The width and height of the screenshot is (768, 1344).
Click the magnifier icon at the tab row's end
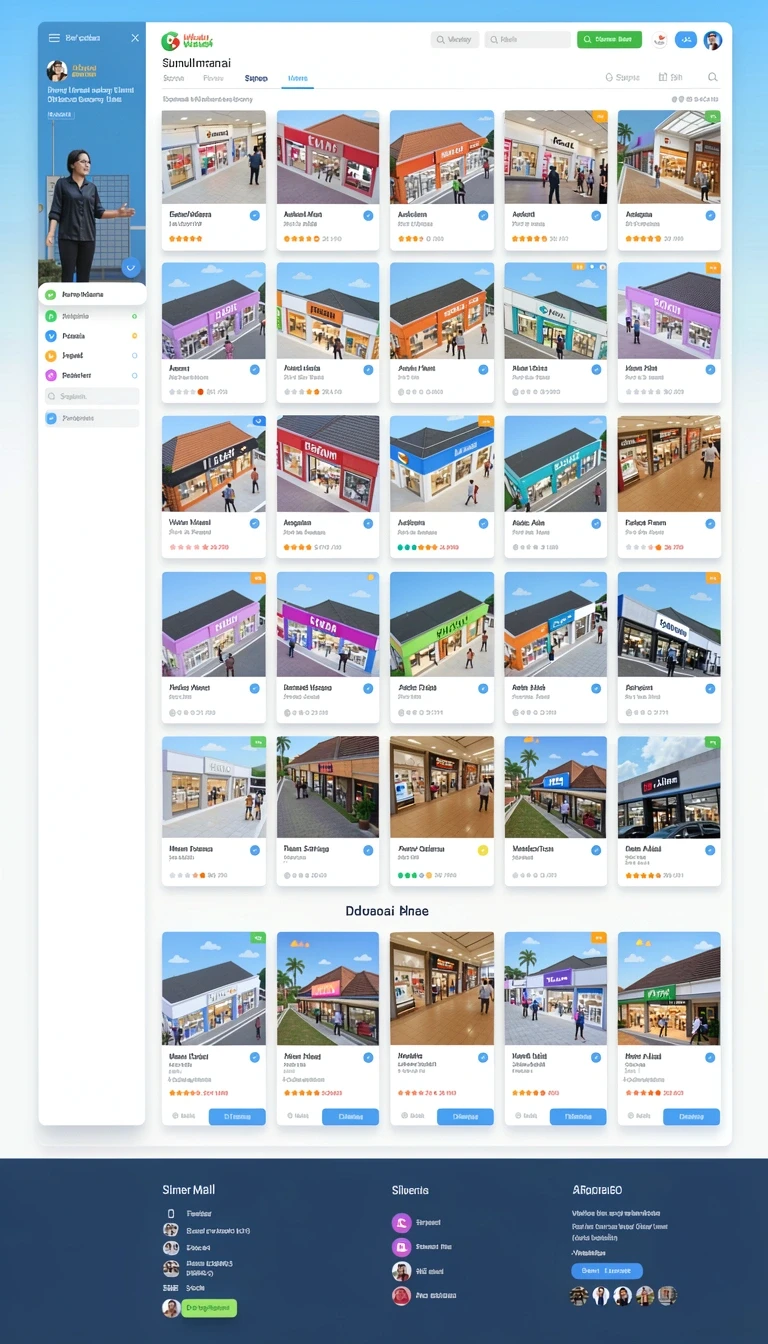click(713, 77)
